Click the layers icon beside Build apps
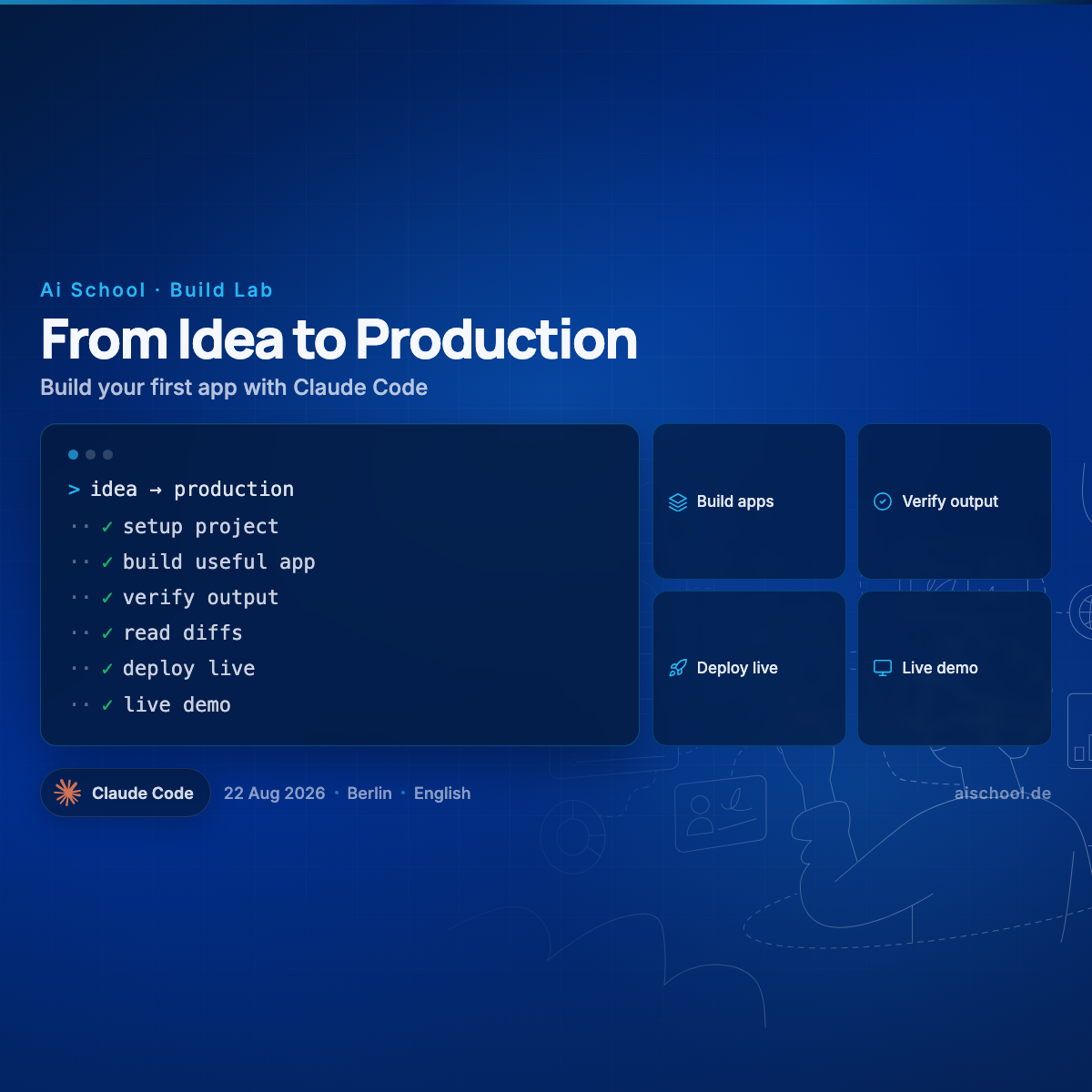Viewport: 1092px width, 1092px height. coord(678,502)
